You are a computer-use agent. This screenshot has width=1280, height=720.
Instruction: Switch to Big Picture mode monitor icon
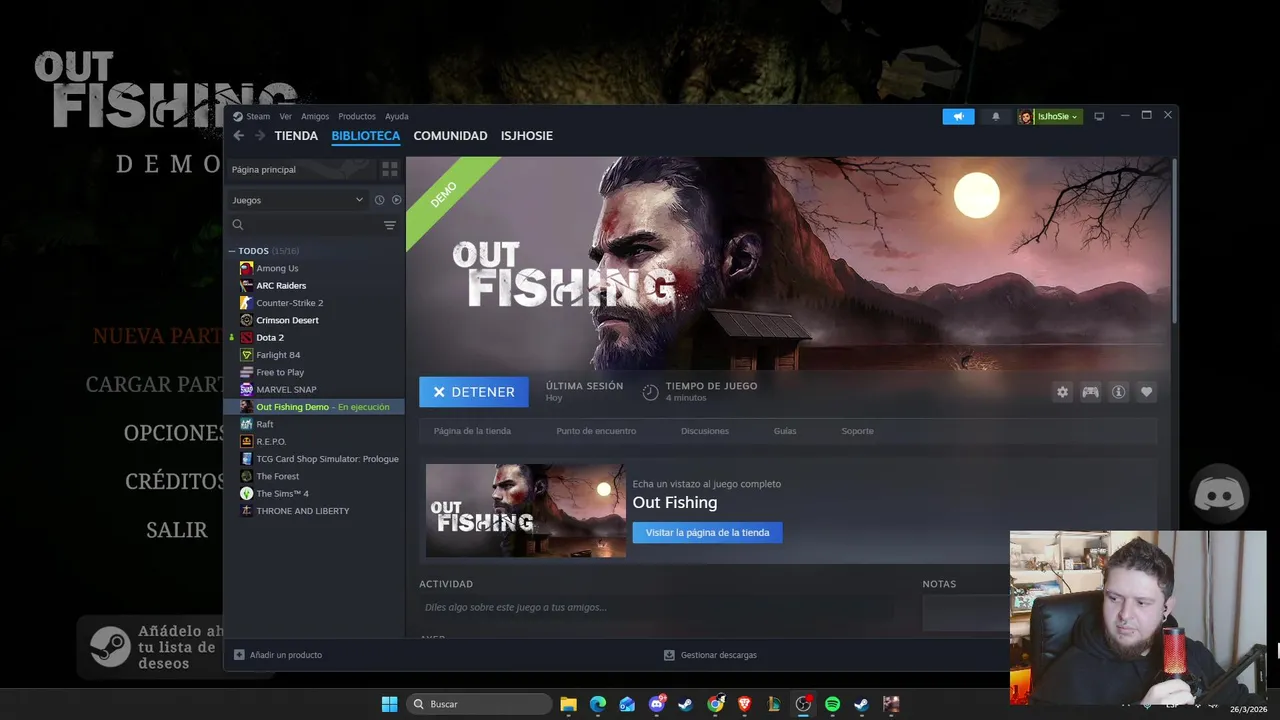[1099, 116]
